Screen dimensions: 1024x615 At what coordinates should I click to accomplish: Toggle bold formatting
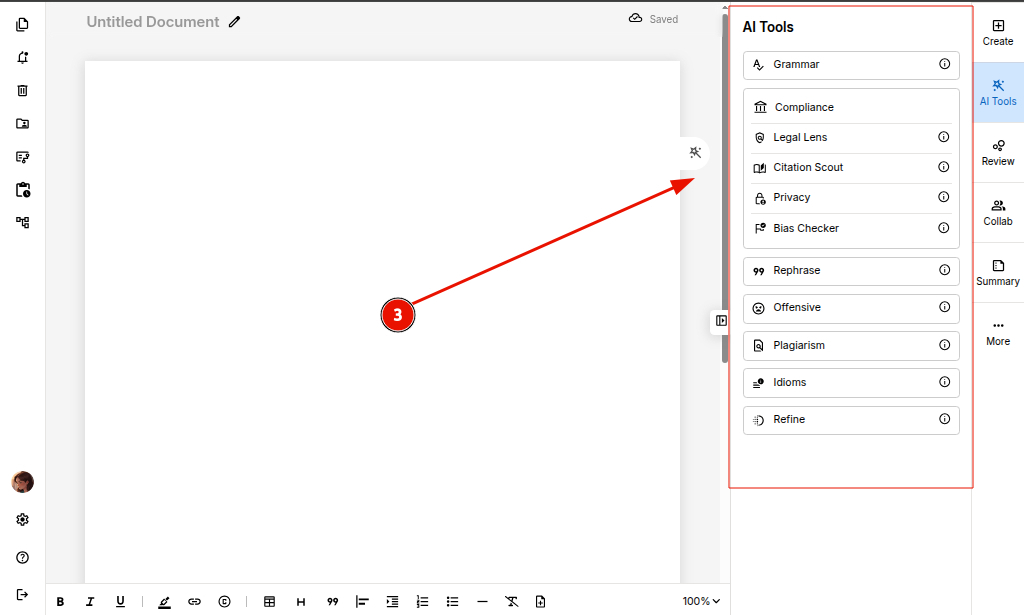[60, 601]
